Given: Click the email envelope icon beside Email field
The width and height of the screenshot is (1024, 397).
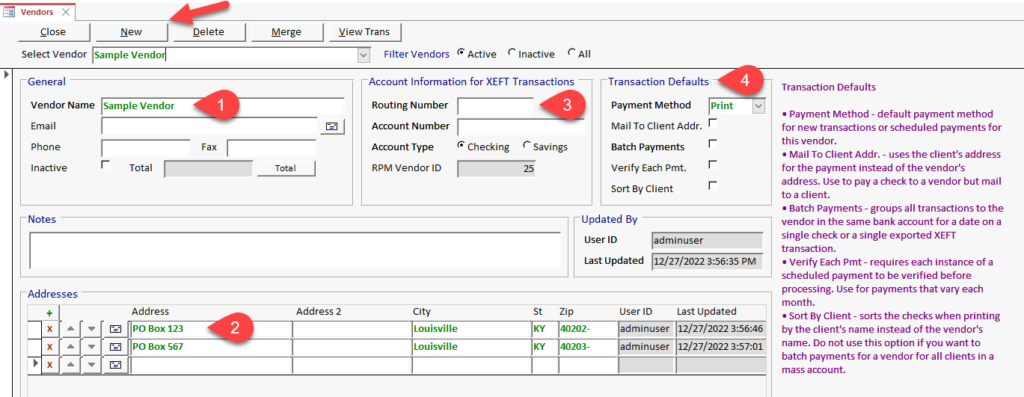Looking at the screenshot, I should tap(332, 127).
